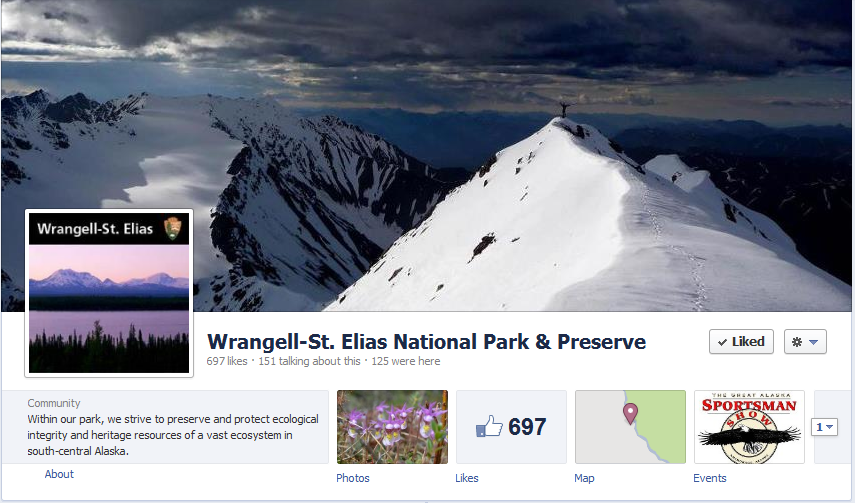Click the map location pin marker
This screenshot has height=503, width=855.
(x=630, y=413)
